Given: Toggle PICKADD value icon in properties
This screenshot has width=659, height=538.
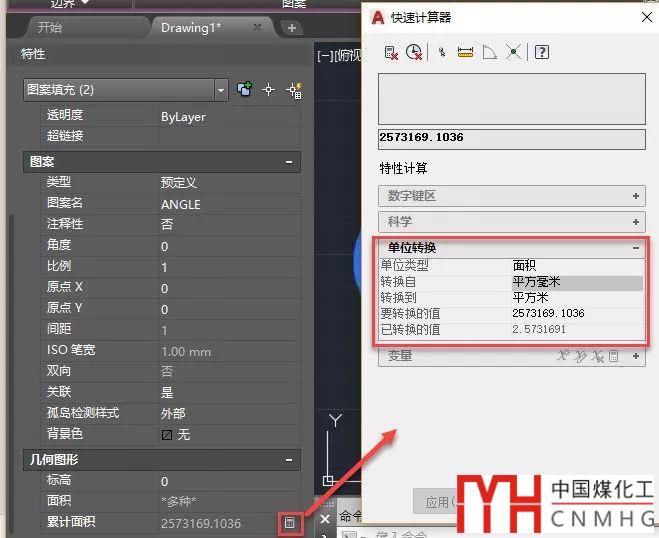Looking at the screenshot, I should point(244,90).
